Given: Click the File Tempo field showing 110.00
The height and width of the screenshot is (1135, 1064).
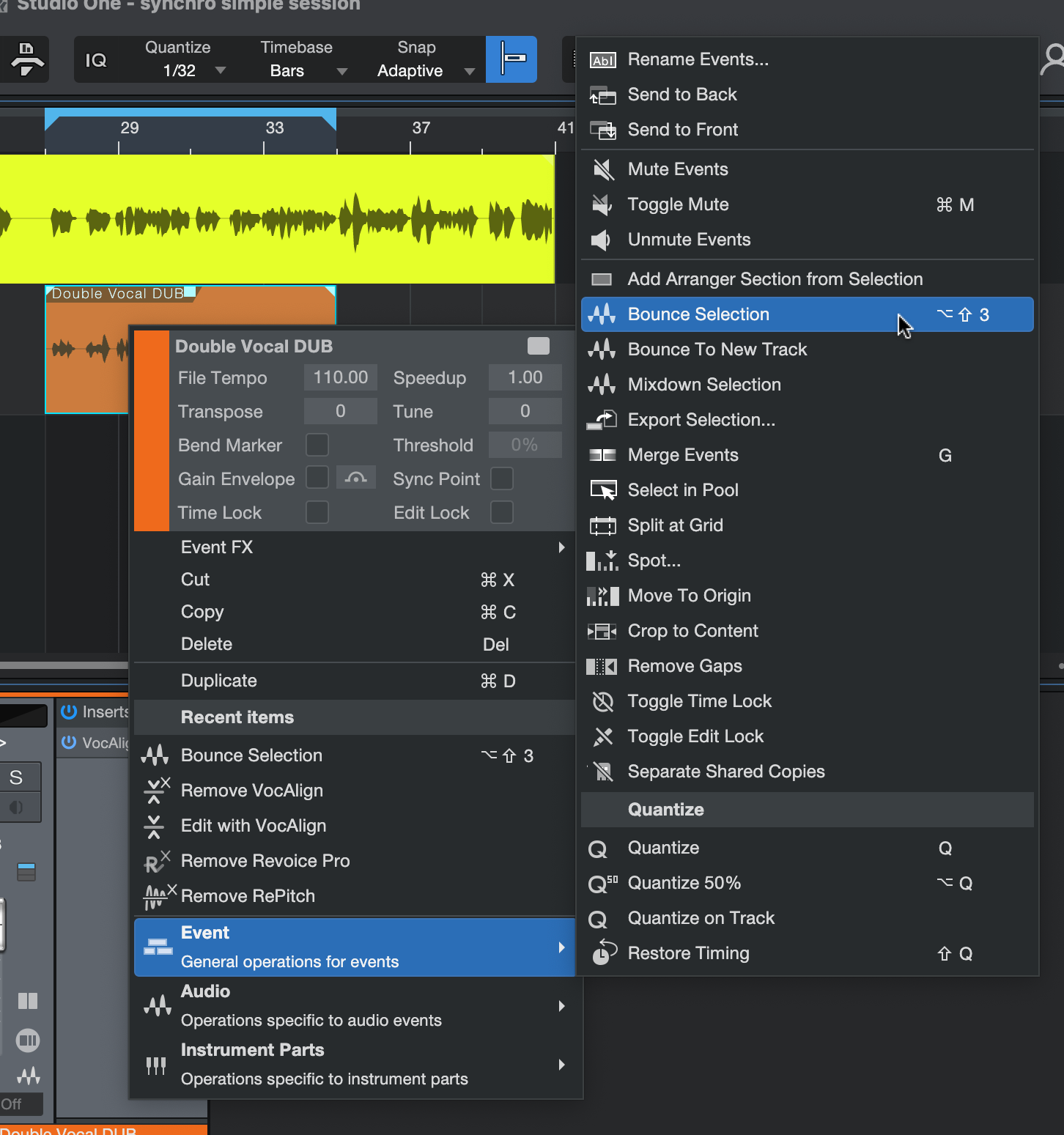Looking at the screenshot, I should click(x=340, y=377).
